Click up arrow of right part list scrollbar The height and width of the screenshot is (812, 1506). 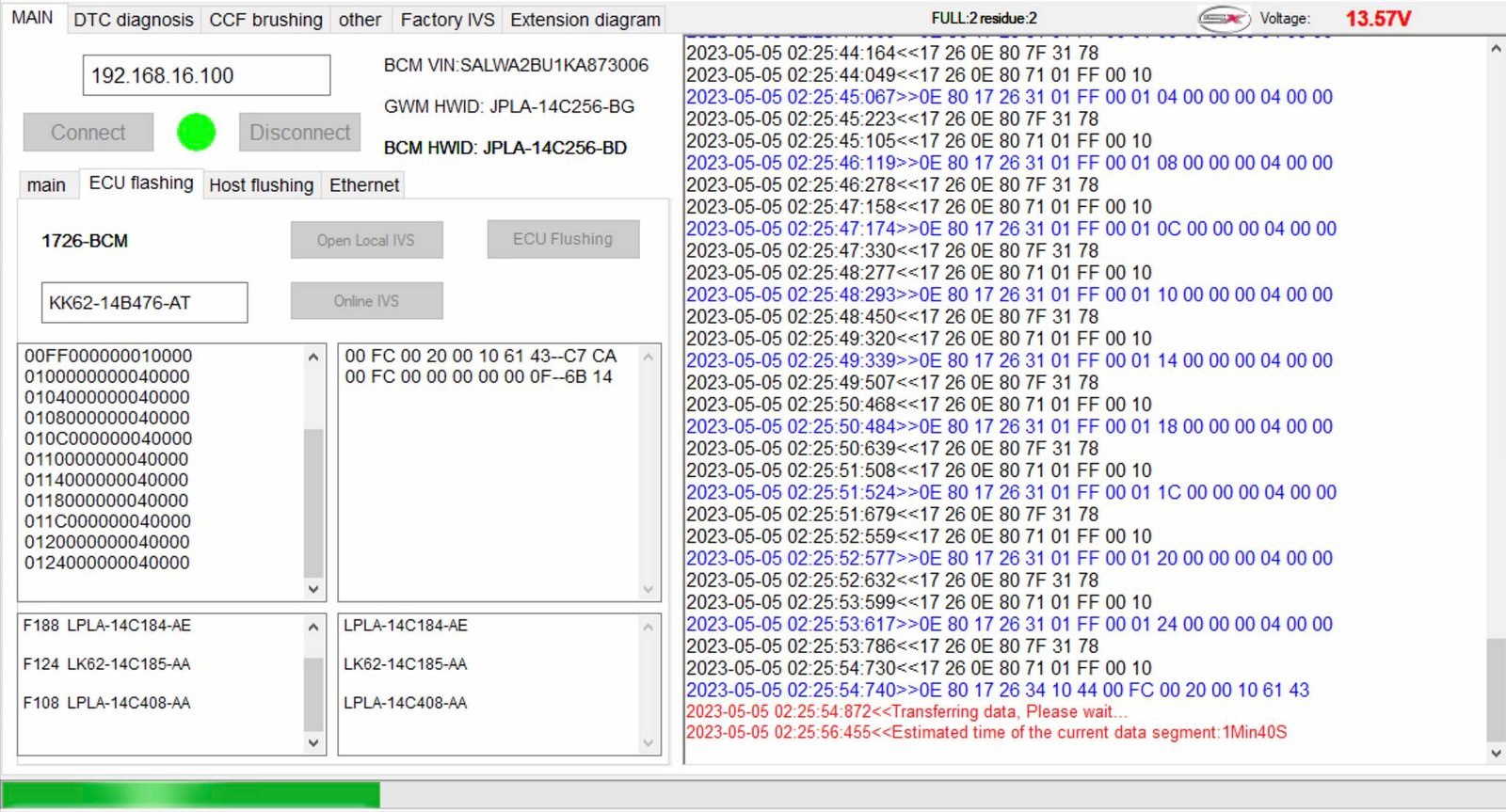(648, 627)
